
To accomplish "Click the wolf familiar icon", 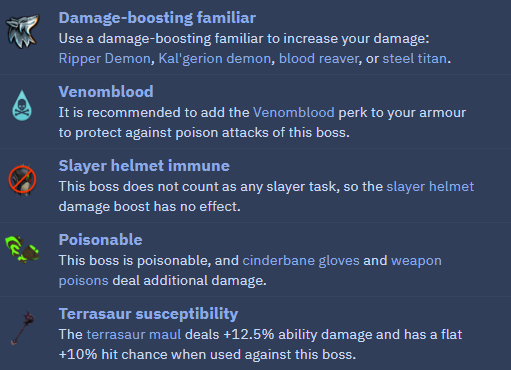I will click(22, 31).
